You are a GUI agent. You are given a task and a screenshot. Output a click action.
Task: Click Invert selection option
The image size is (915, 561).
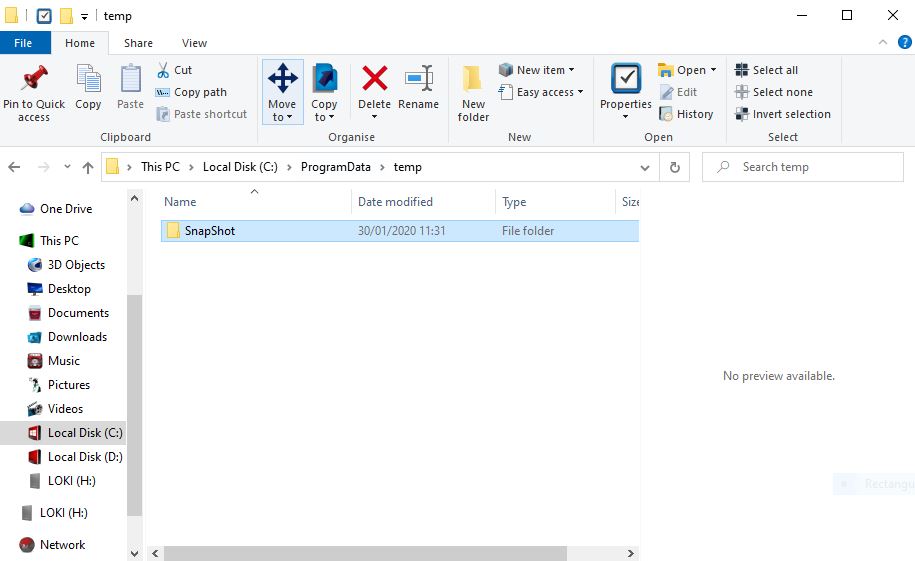click(782, 114)
